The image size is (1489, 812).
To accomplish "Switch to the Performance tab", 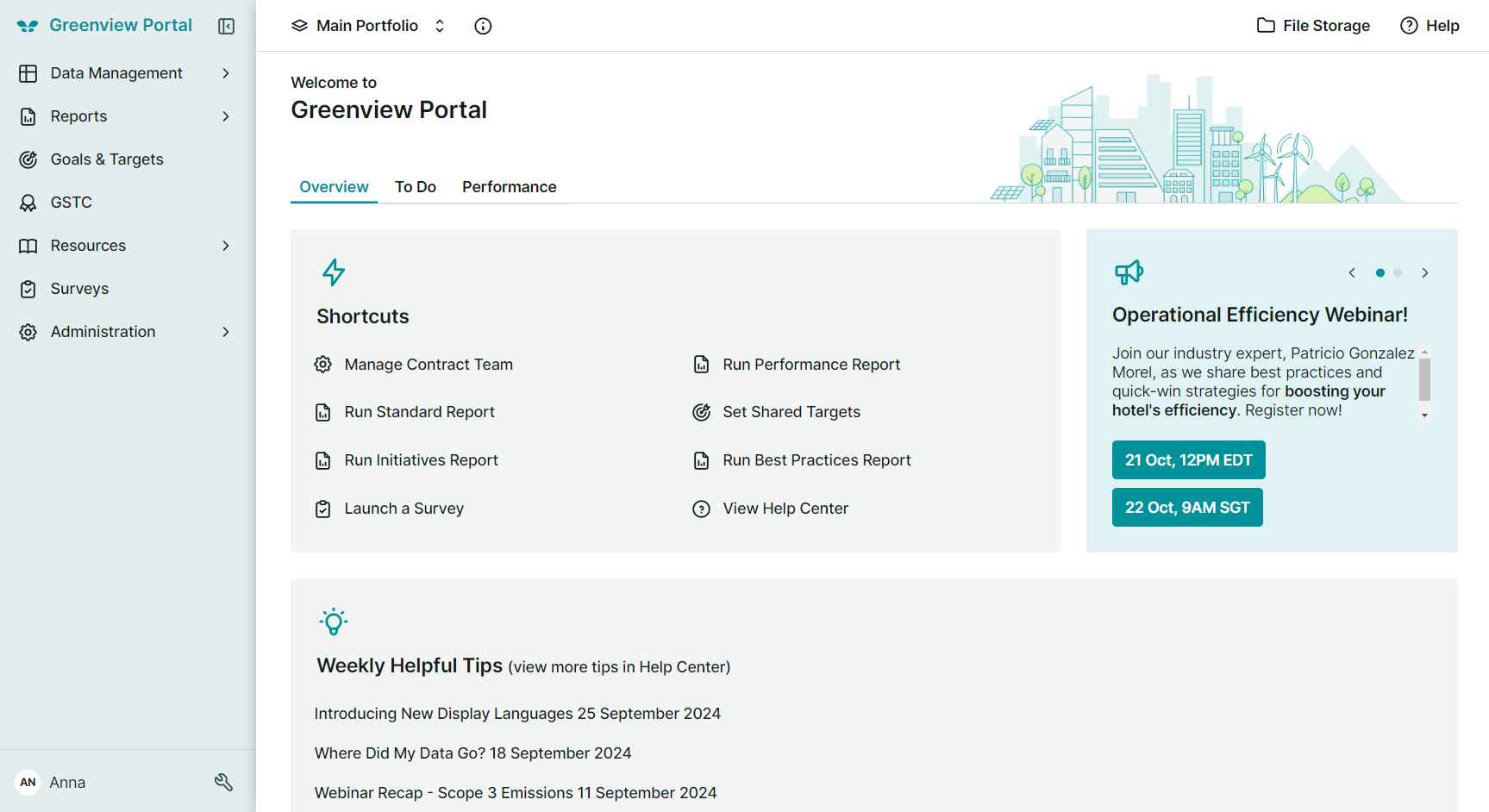I will pyautogui.click(x=509, y=187).
